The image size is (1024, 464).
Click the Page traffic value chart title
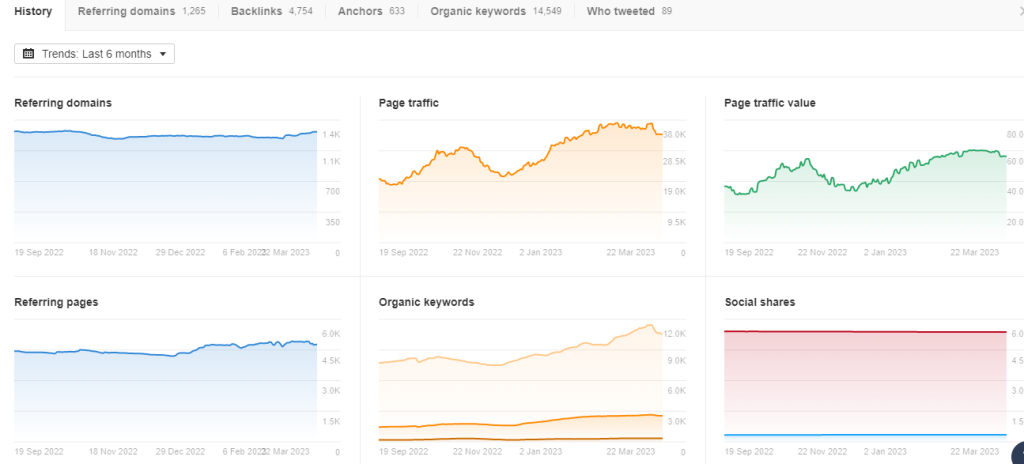(770, 103)
